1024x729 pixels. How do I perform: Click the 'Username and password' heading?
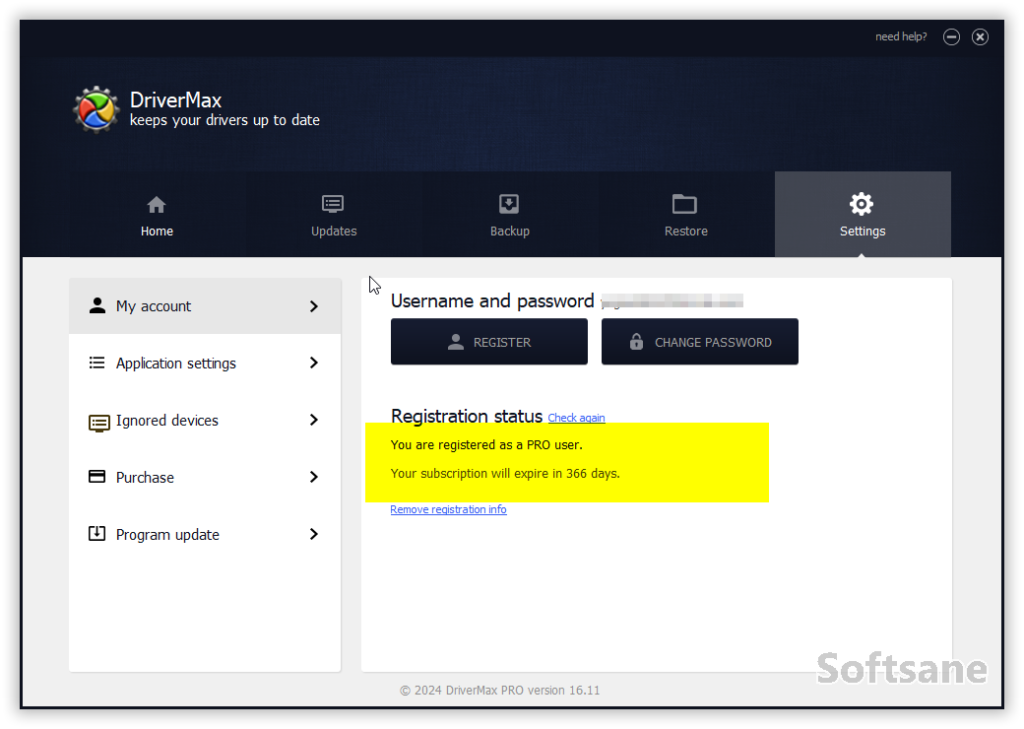[492, 301]
